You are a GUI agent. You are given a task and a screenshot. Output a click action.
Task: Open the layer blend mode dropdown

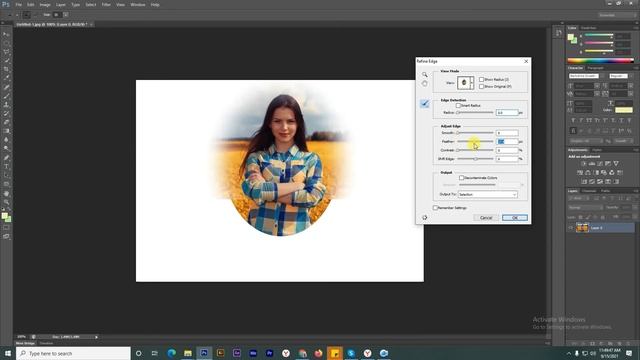(585, 207)
